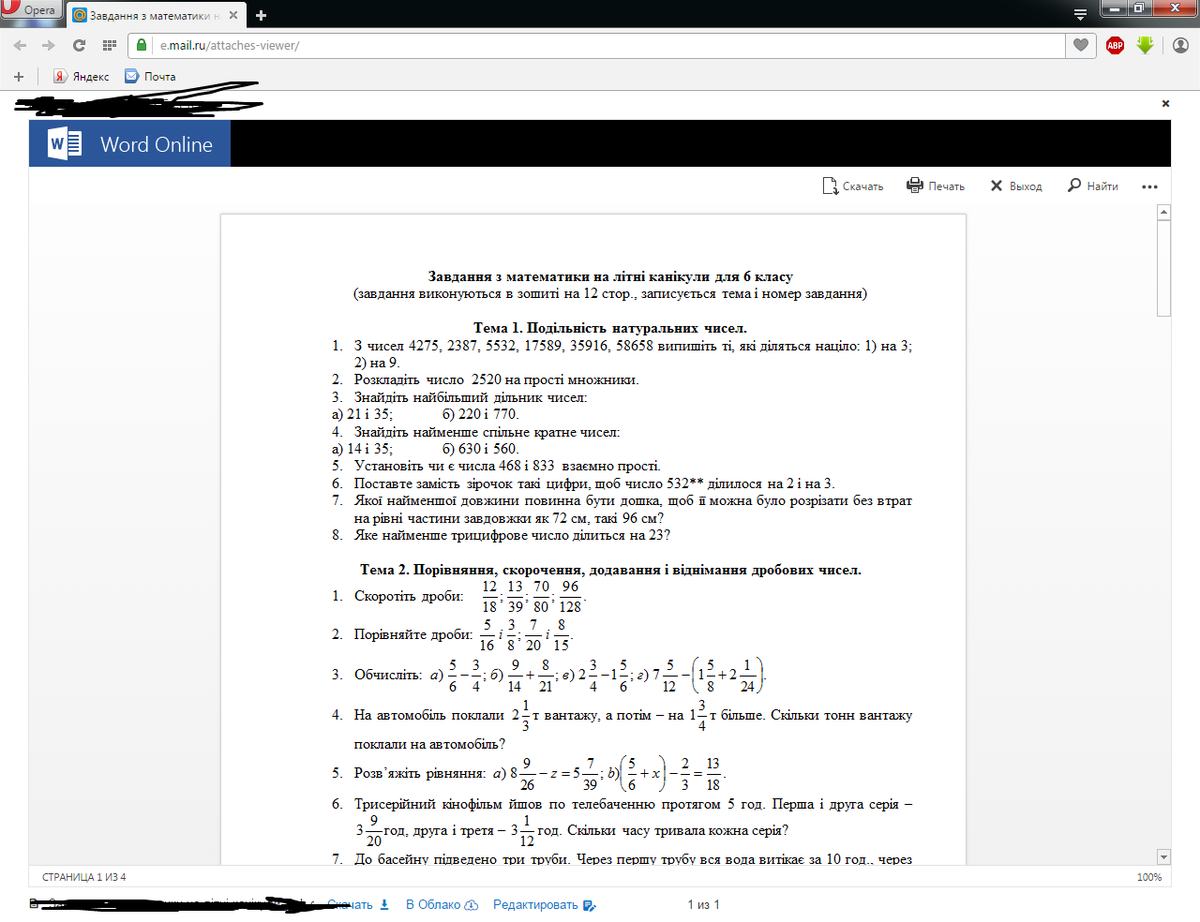This screenshot has height=922, width=1200.
Task: Click the document vertical scrollbar thumb
Action: point(1163,268)
